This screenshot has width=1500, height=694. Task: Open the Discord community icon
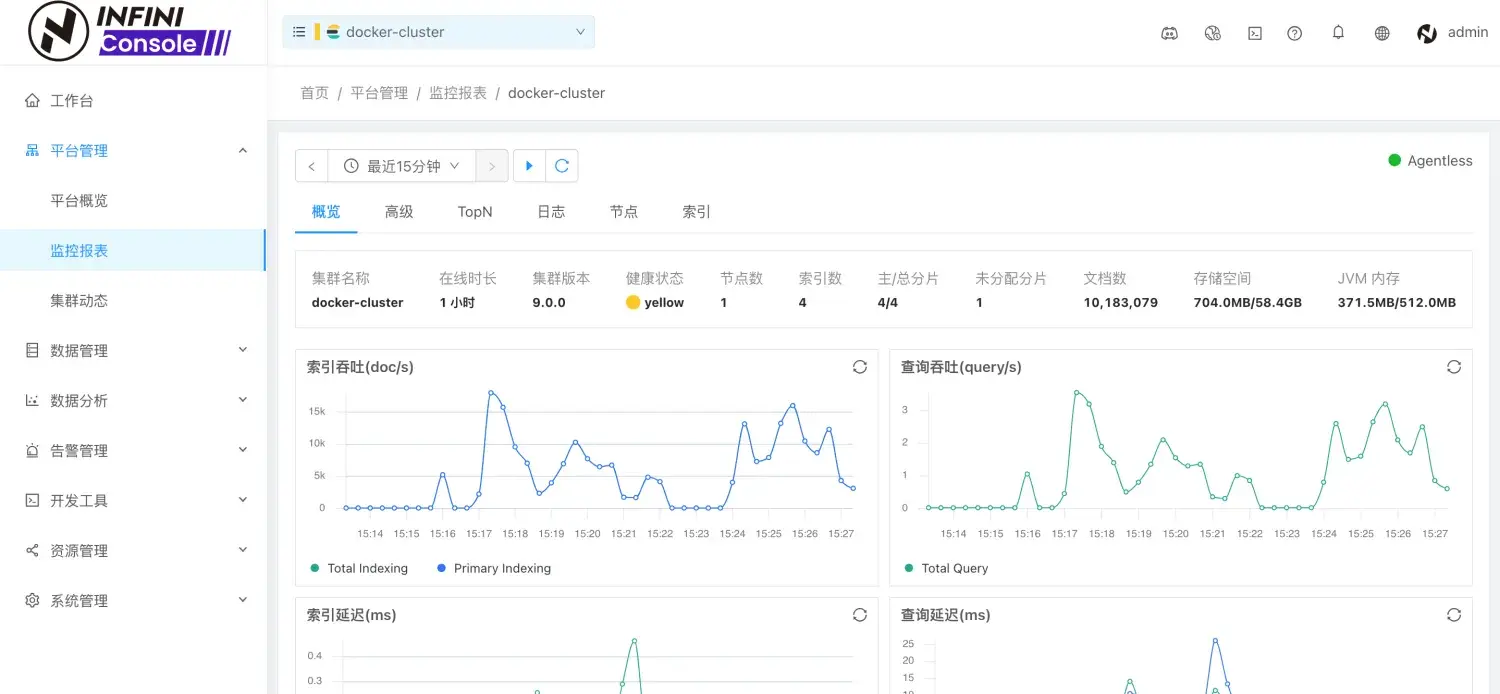click(1170, 33)
